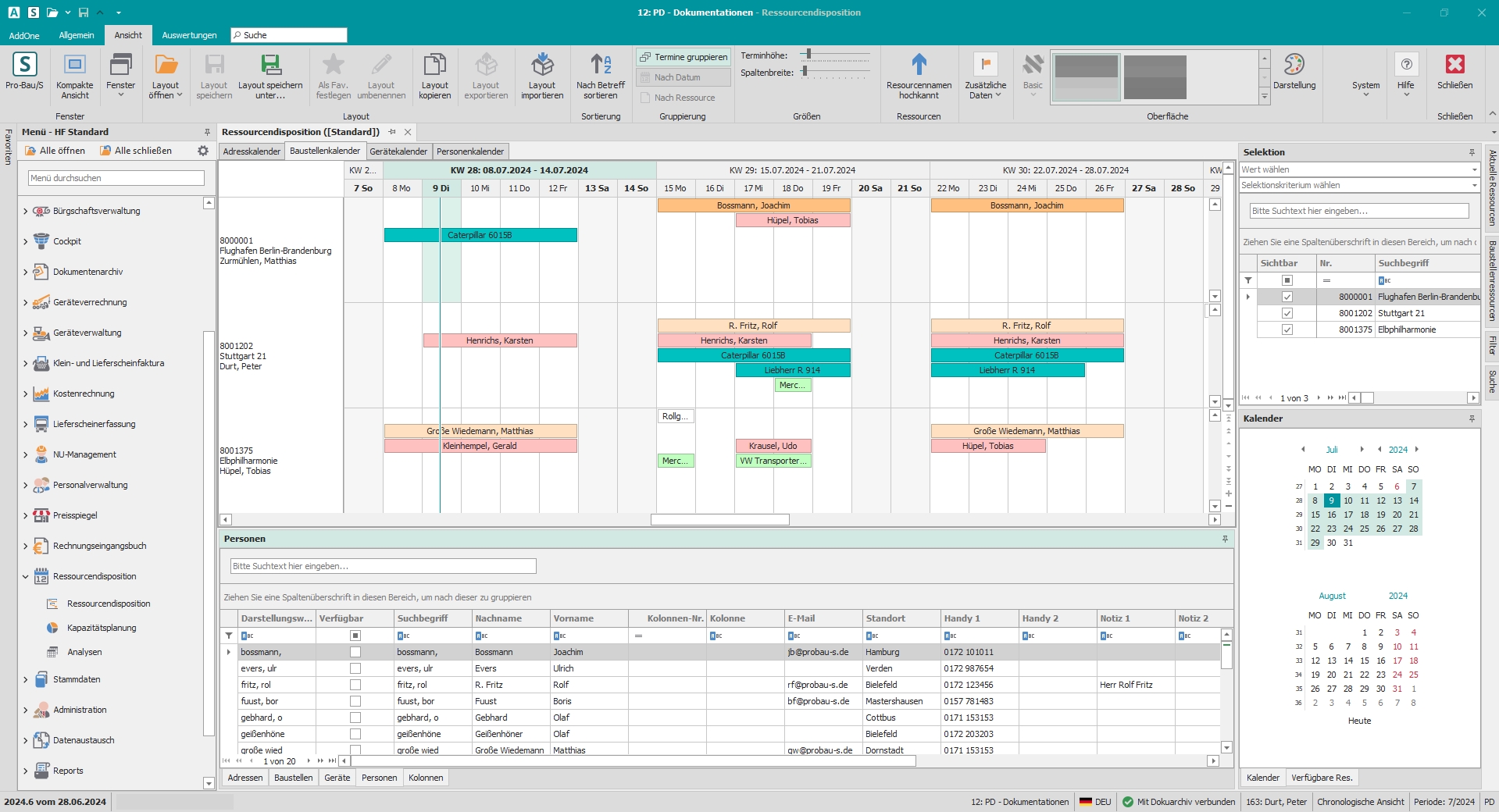Click Layout kopieren icon

[x=434, y=65]
